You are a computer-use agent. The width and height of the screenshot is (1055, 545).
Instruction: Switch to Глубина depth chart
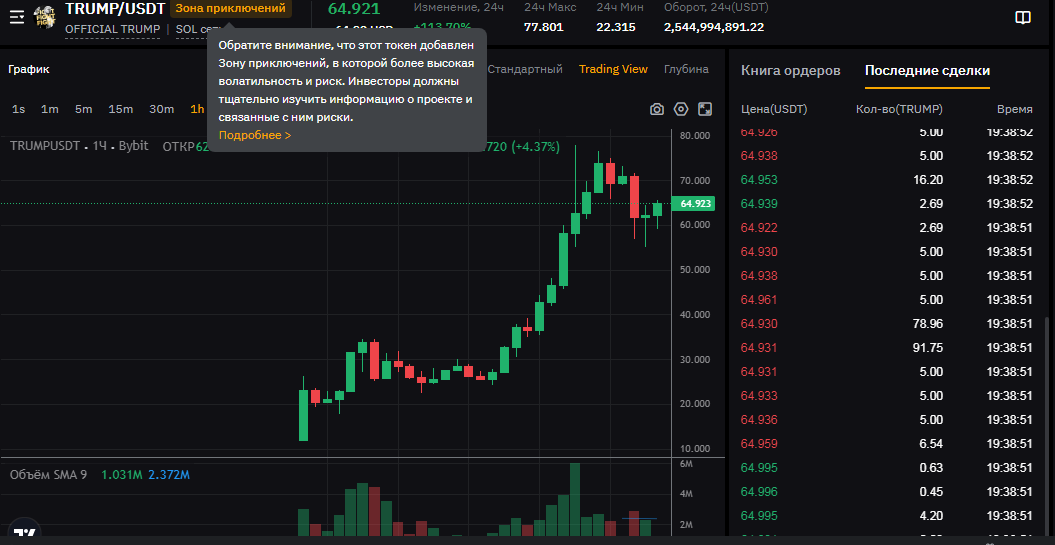[686, 69]
